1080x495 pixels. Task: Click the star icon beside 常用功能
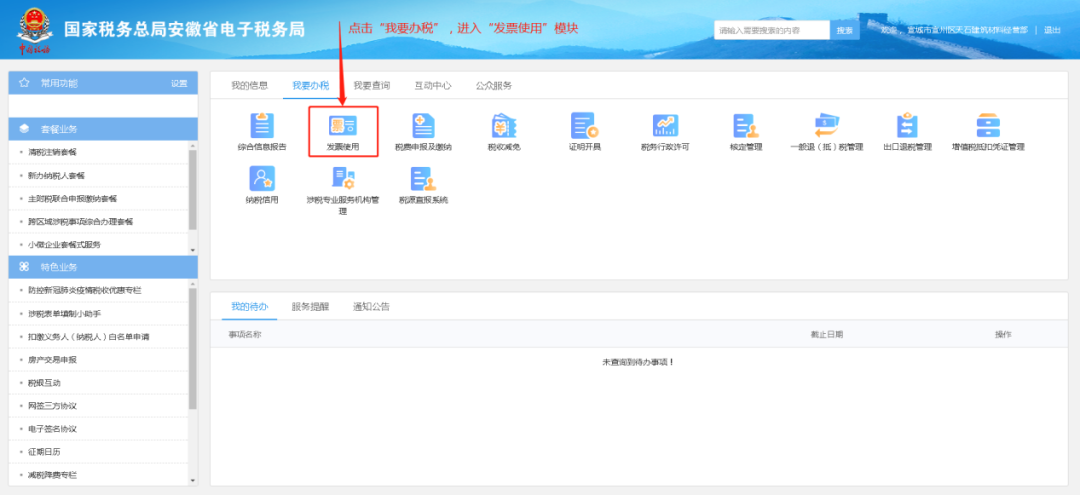point(24,83)
